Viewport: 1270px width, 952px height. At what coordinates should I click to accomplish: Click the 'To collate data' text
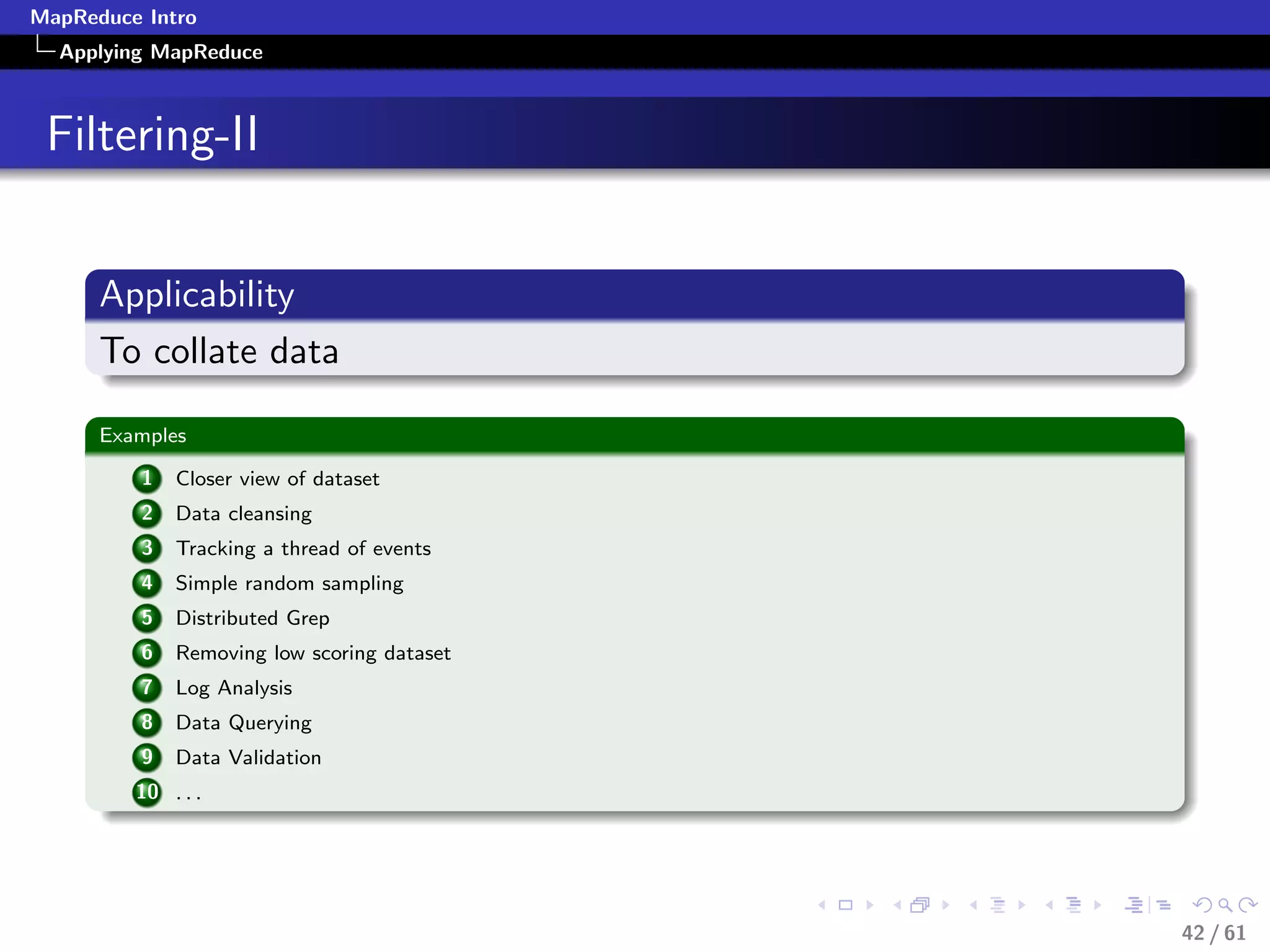point(220,351)
